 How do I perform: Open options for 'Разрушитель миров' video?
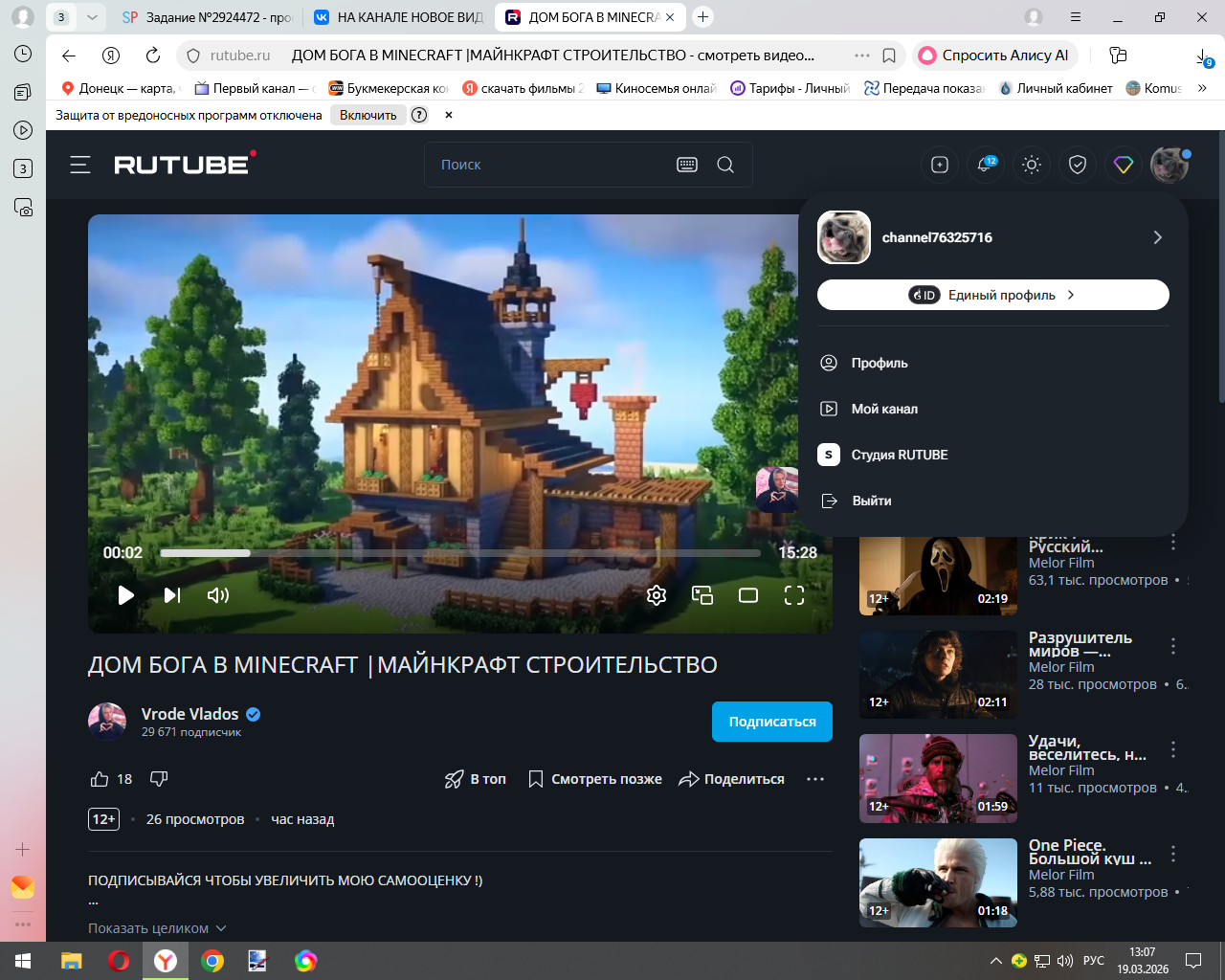tap(1173, 646)
